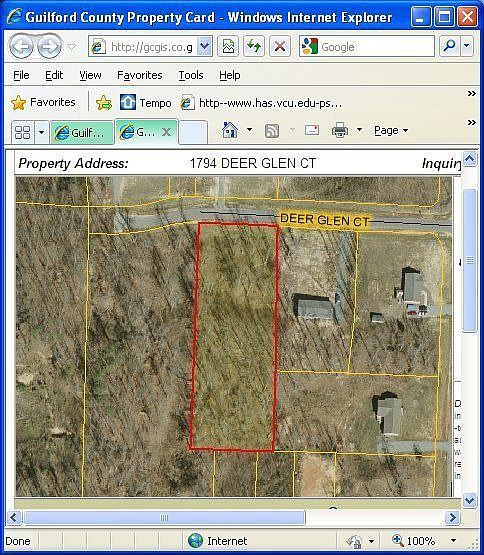The image size is (484, 555).
Task: Expand the Home button dropdown arrow
Action: [x=249, y=130]
